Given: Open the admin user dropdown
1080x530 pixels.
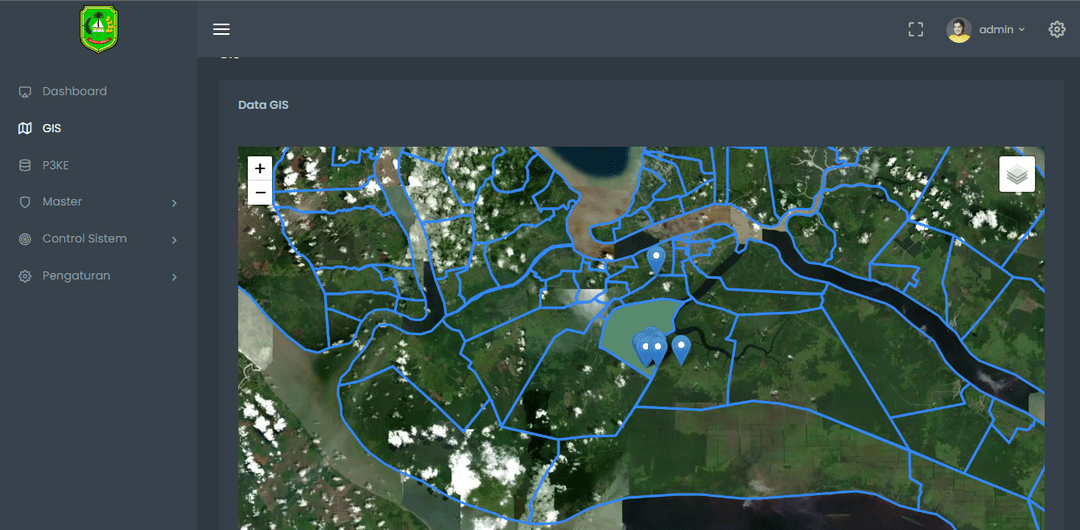Looking at the screenshot, I should [1001, 30].
